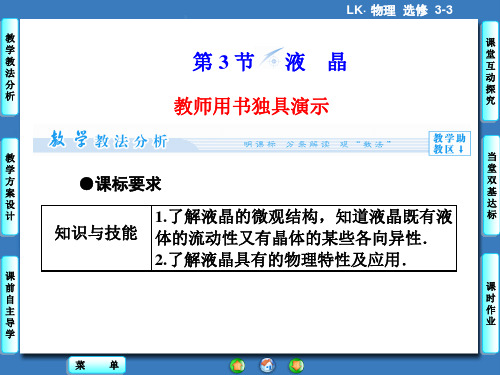Click the green up-arrow previous page icon
The height and width of the screenshot is (375, 500).
point(237,365)
